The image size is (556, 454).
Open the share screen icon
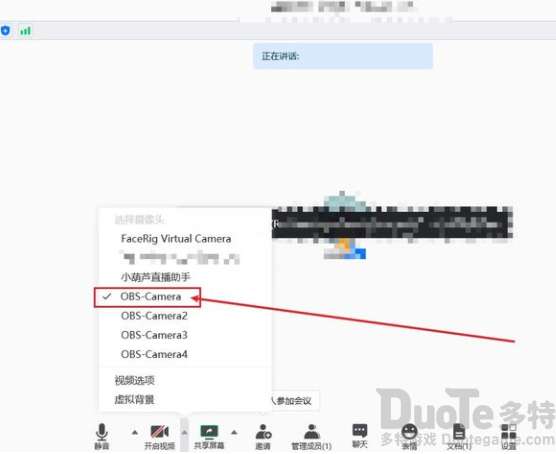click(209, 432)
